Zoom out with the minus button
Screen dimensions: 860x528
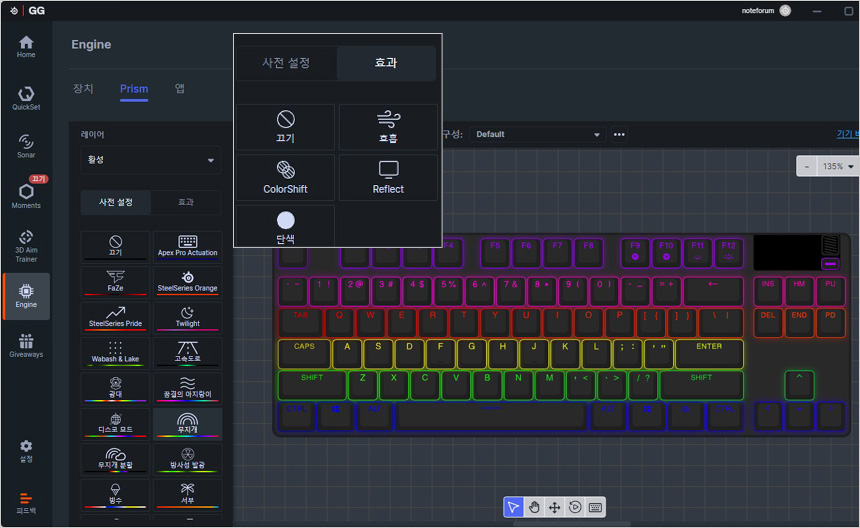pyautogui.click(x=807, y=166)
